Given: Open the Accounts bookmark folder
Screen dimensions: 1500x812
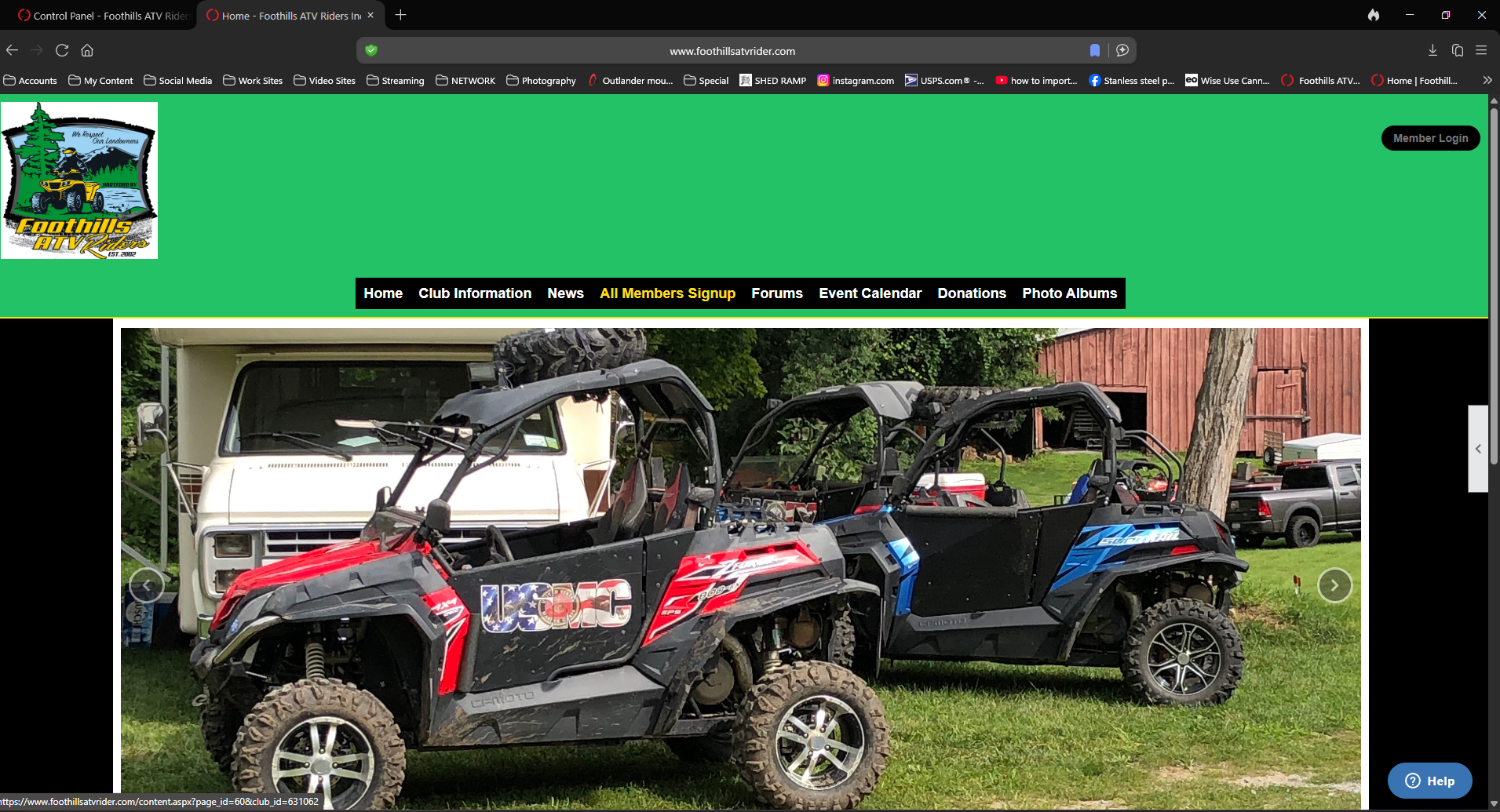Looking at the screenshot, I should [x=31, y=80].
